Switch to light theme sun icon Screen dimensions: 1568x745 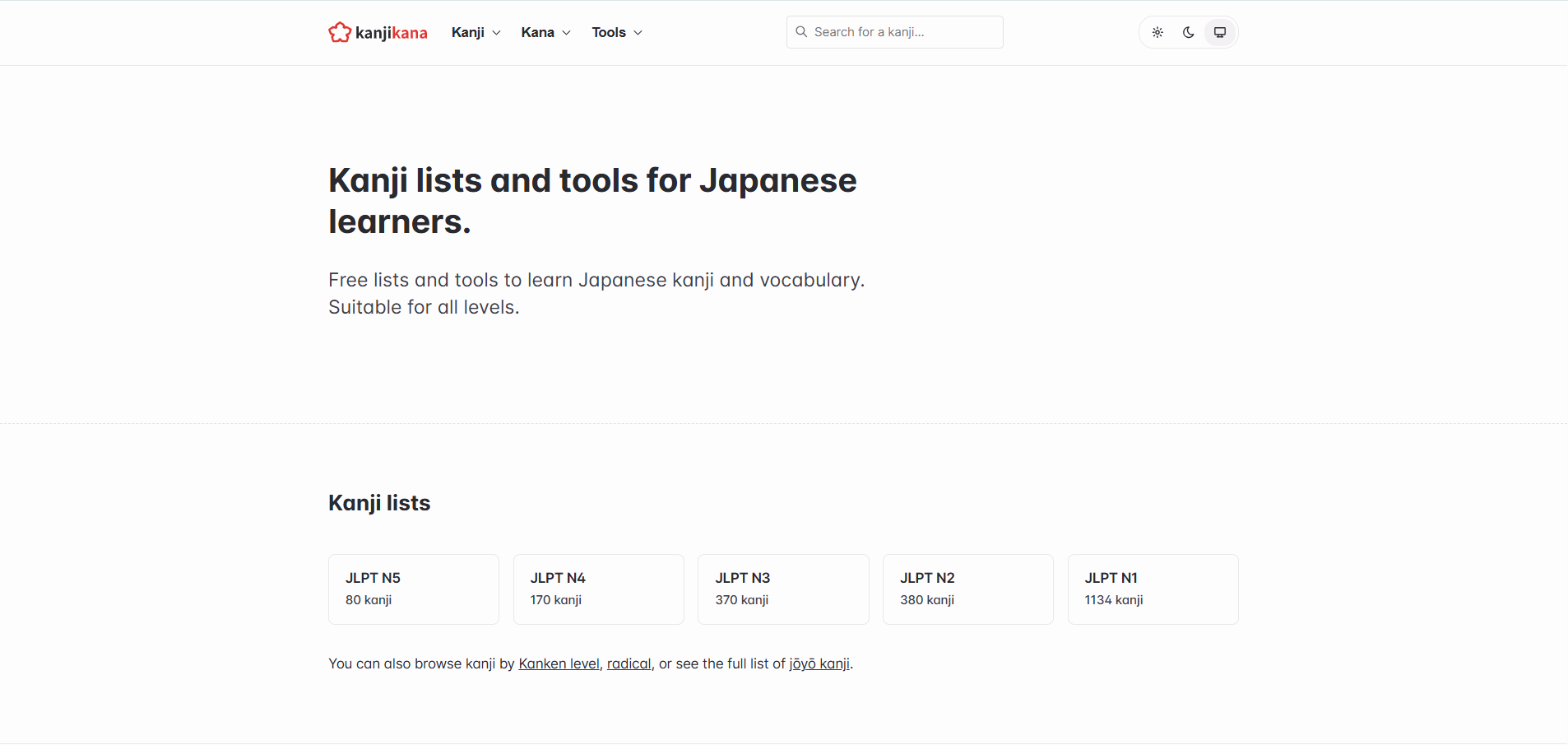pos(1157,33)
